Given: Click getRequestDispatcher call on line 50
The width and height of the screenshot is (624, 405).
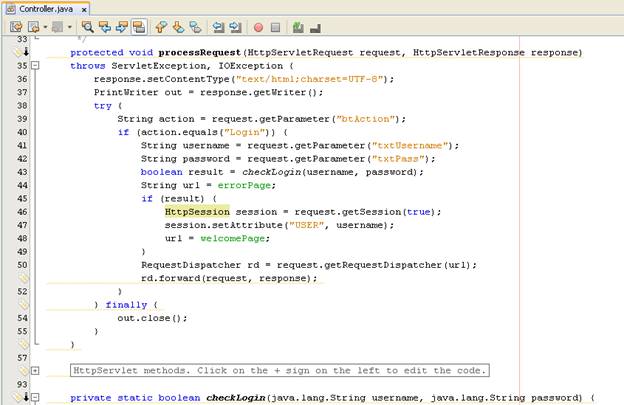Looking at the screenshot, I should [383, 265].
